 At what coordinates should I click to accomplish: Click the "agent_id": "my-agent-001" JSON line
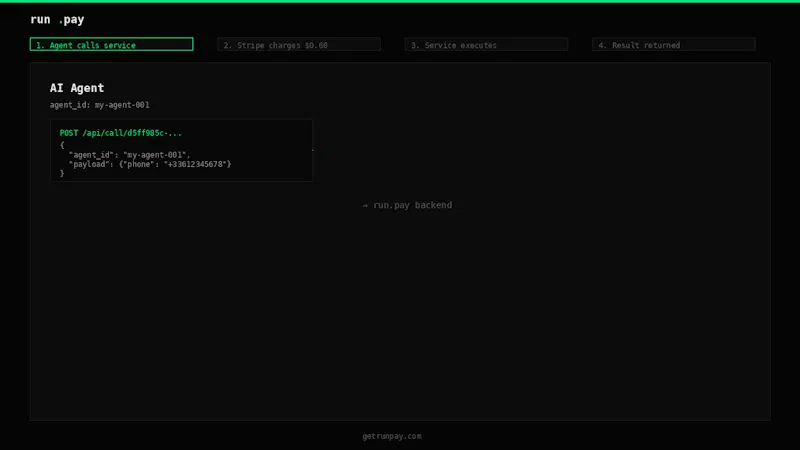129,155
